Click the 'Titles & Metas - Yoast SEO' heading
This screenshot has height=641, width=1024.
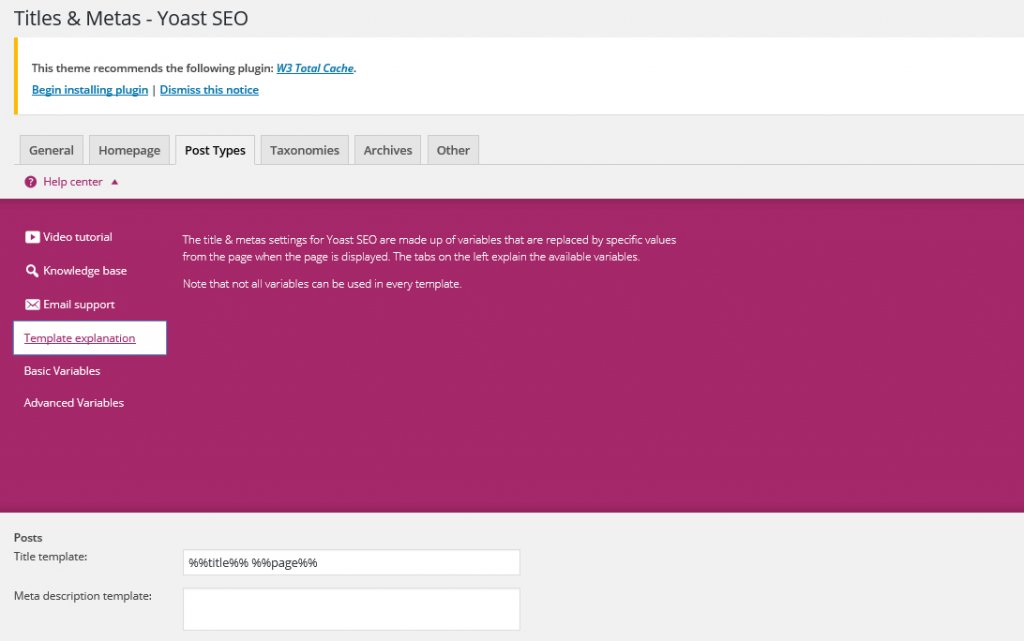[x=131, y=18]
